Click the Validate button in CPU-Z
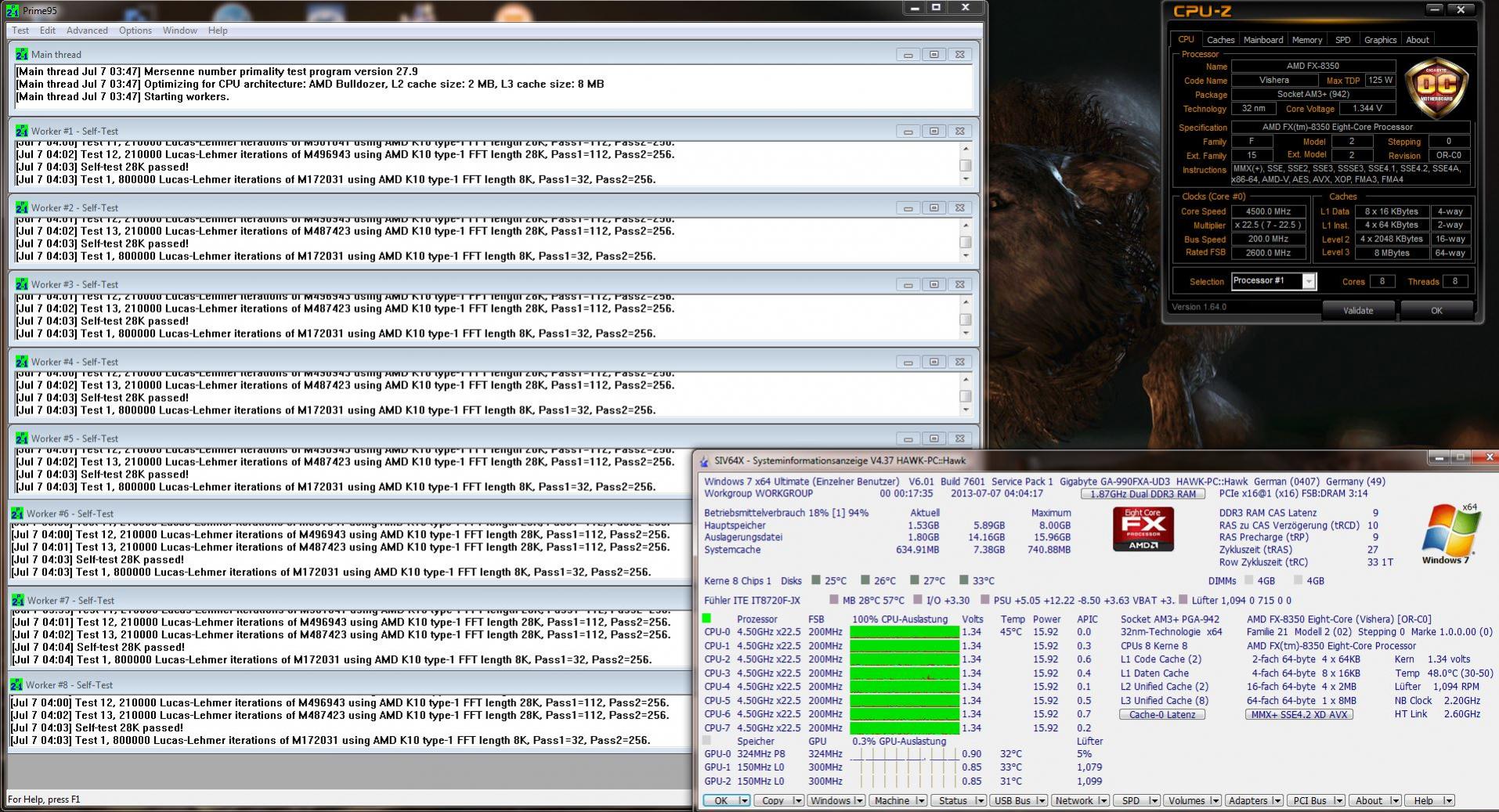 pos(1358,310)
